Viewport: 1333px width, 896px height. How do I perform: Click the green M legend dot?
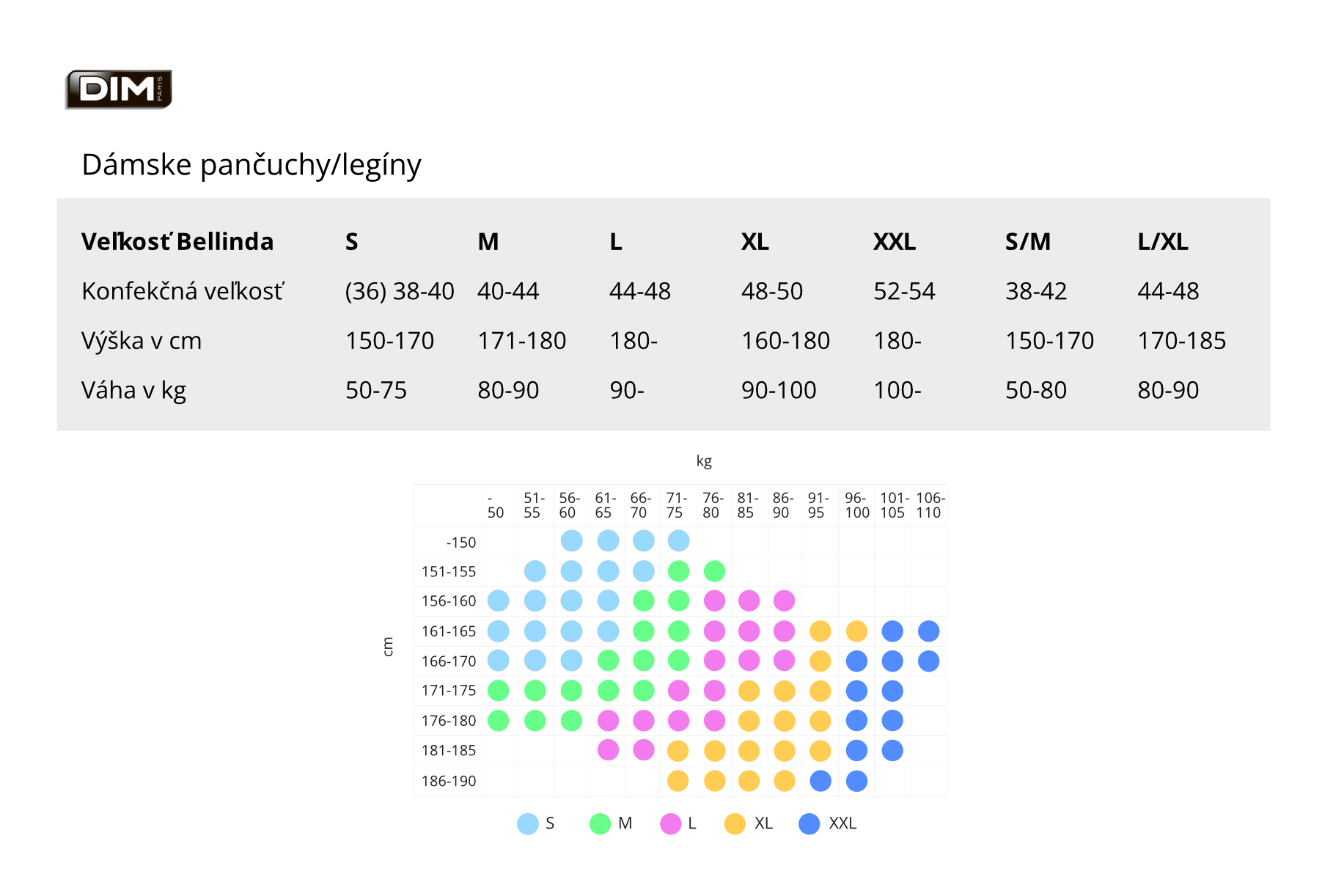click(x=601, y=823)
